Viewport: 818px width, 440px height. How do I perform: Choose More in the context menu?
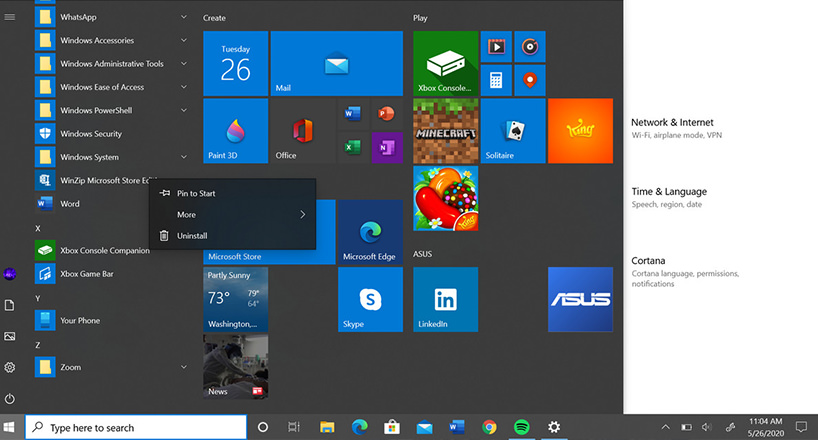(232, 215)
